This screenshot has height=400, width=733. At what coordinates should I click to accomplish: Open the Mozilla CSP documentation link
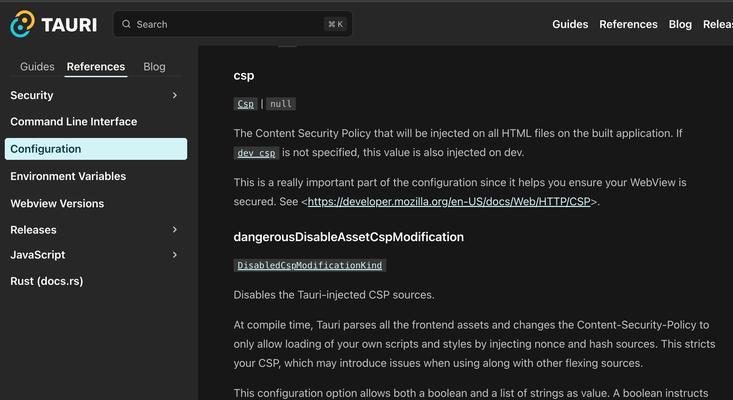point(449,202)
